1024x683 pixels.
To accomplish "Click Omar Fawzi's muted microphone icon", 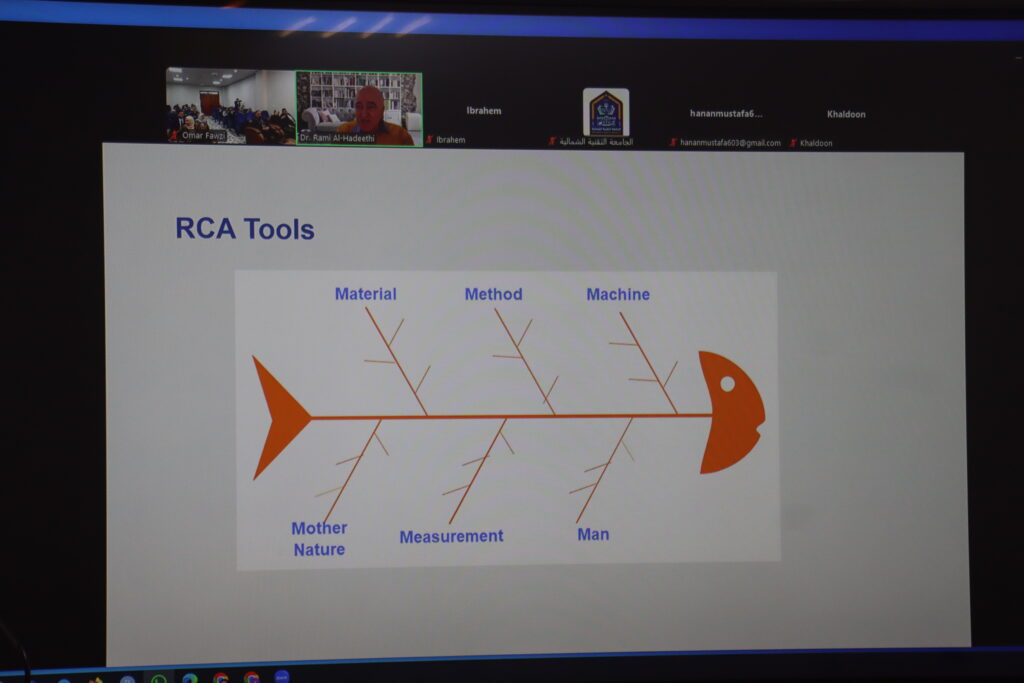I will (174, 136).
